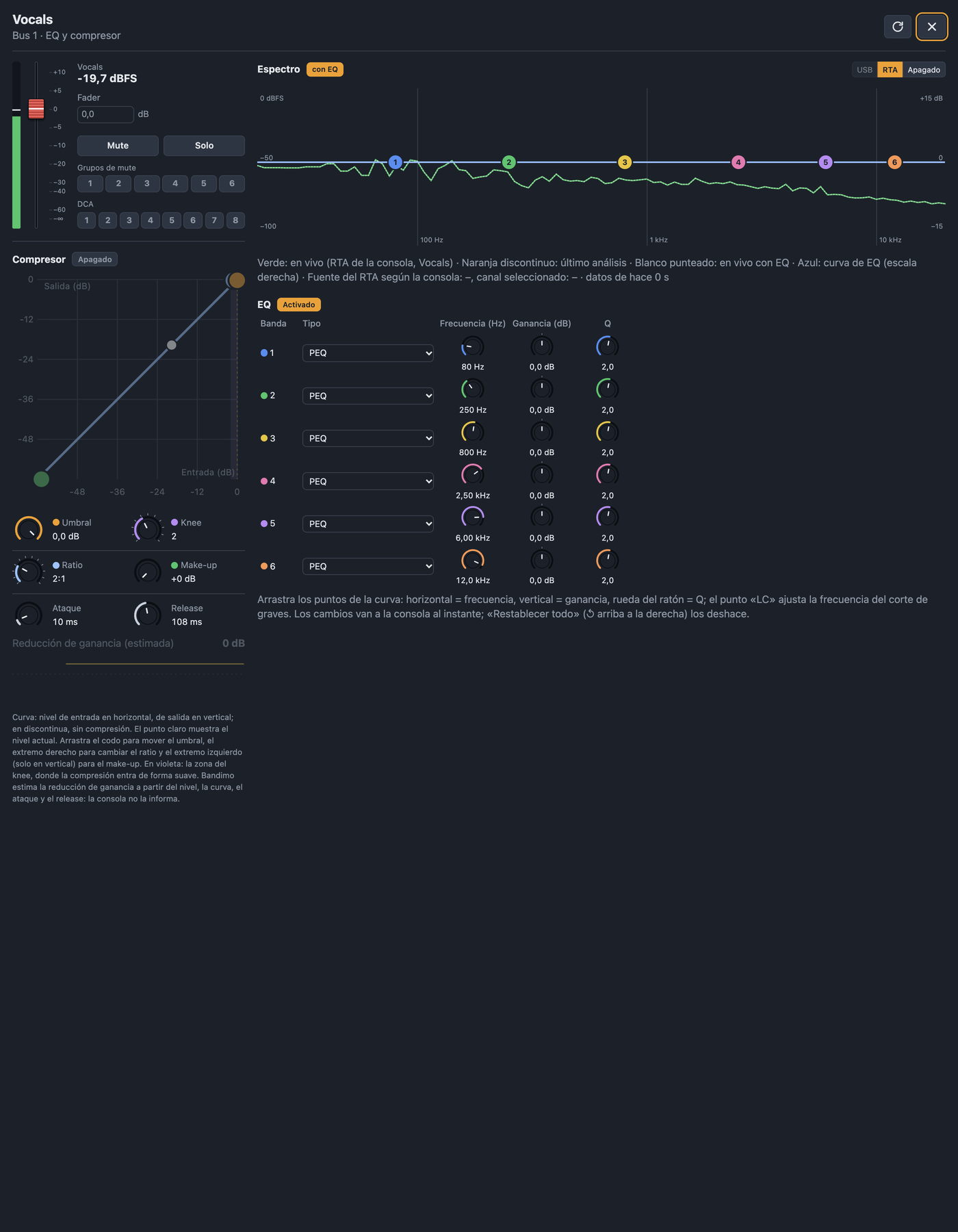Open band 4 type PEQ dropdown
The width and height of the screenshot is (958, 1232).
(x=368, y=481)
